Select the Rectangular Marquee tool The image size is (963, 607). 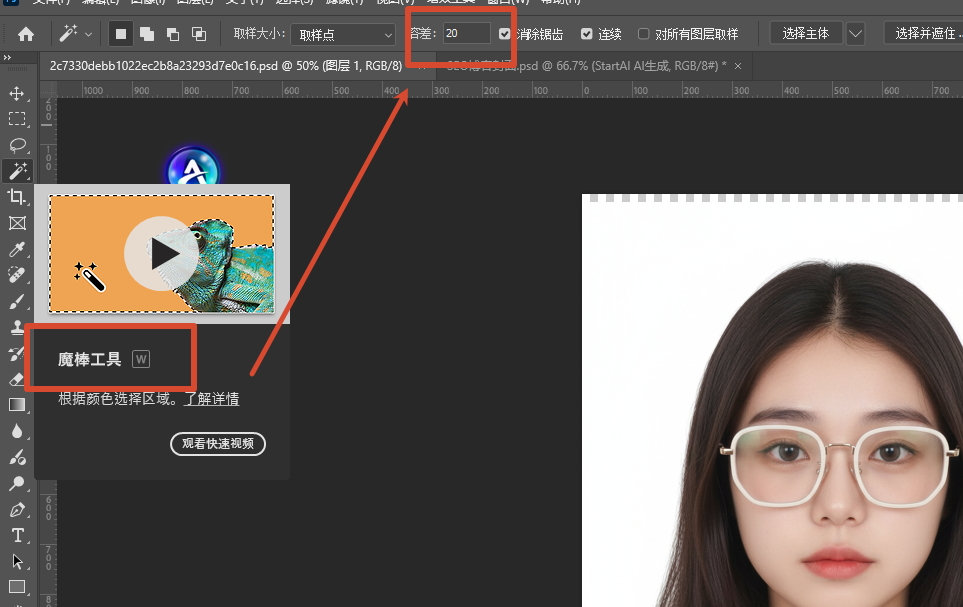17,119
